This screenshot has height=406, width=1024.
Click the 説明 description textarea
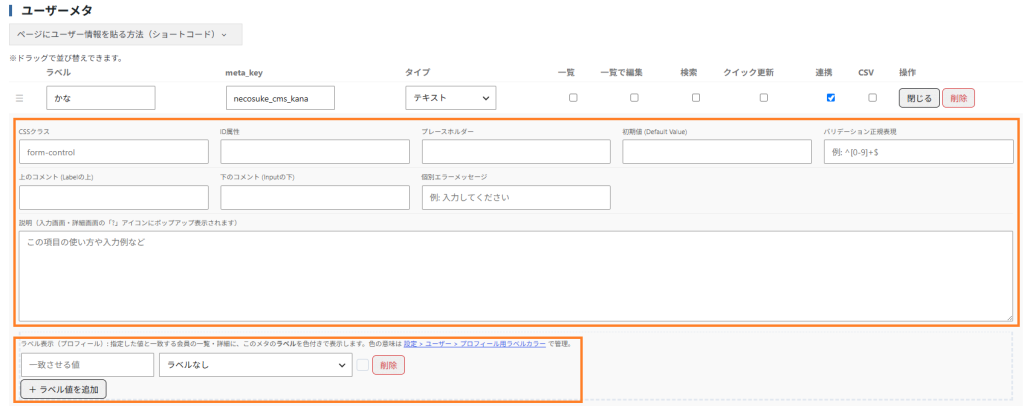pyautogui.click(x=517, y=276)
